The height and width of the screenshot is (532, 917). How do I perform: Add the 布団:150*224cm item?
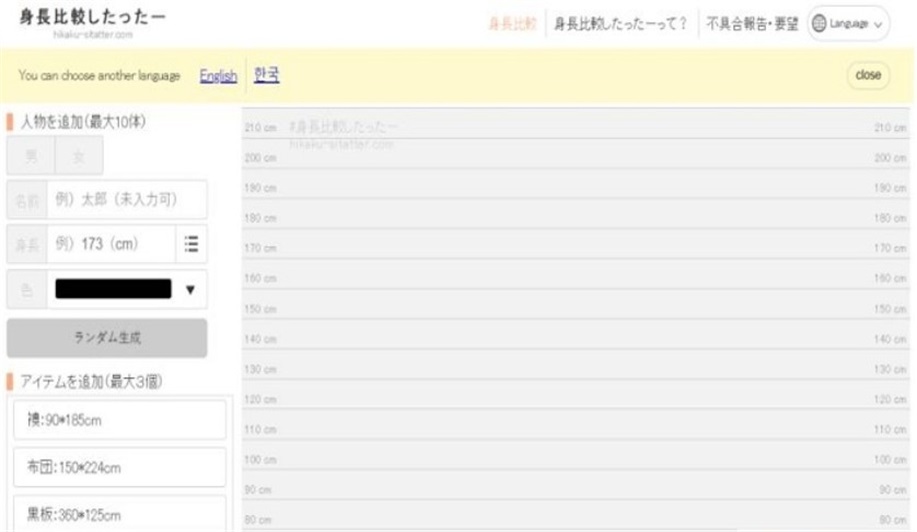coord(120,467)
